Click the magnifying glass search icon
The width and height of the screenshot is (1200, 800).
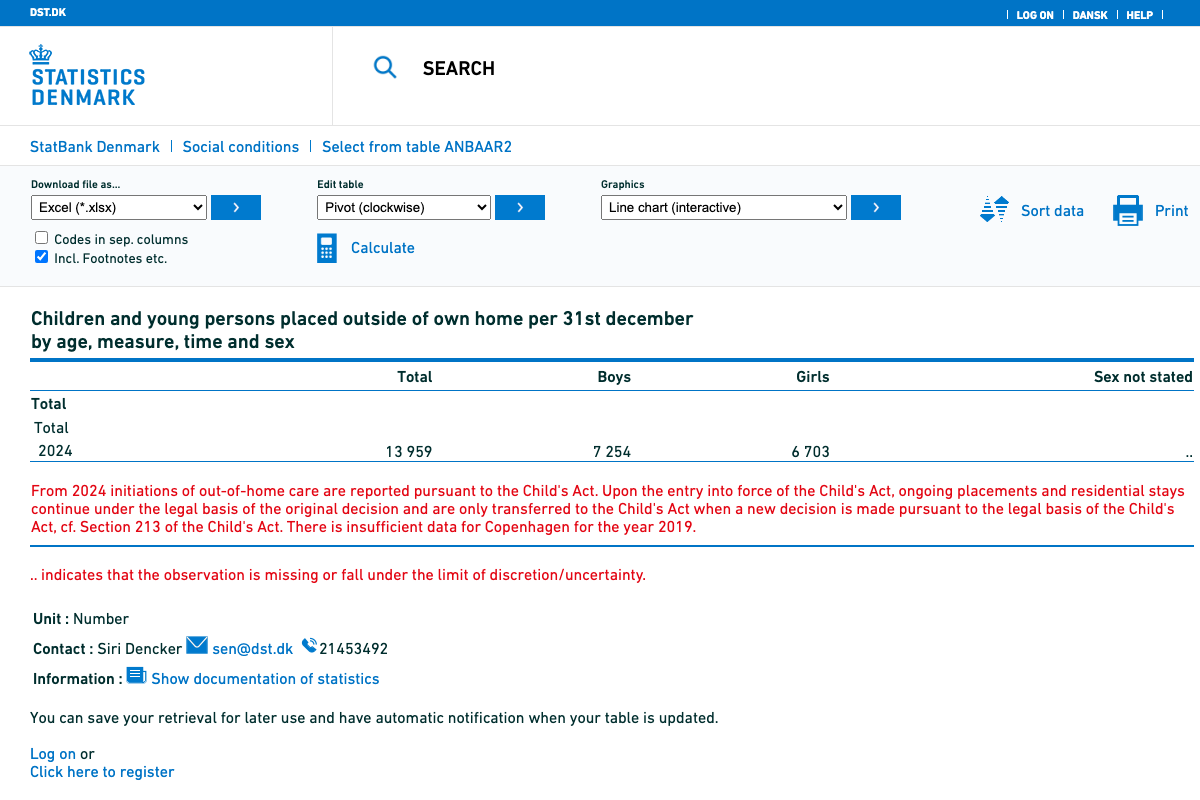coord(385,68)
